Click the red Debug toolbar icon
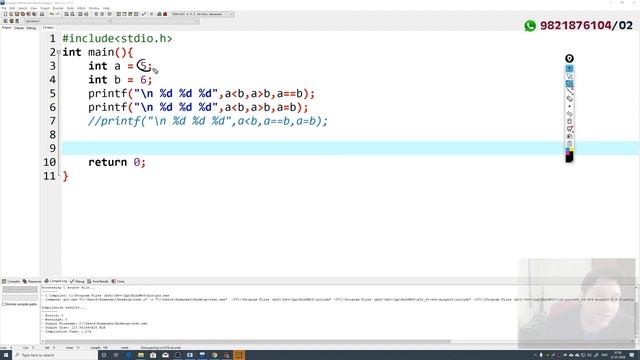This screenshot has width=640, height=360. point(165,14)
